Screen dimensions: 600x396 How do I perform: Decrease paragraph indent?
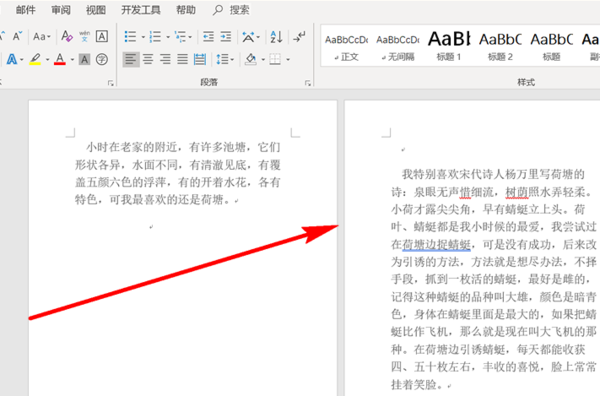point(208,37)
